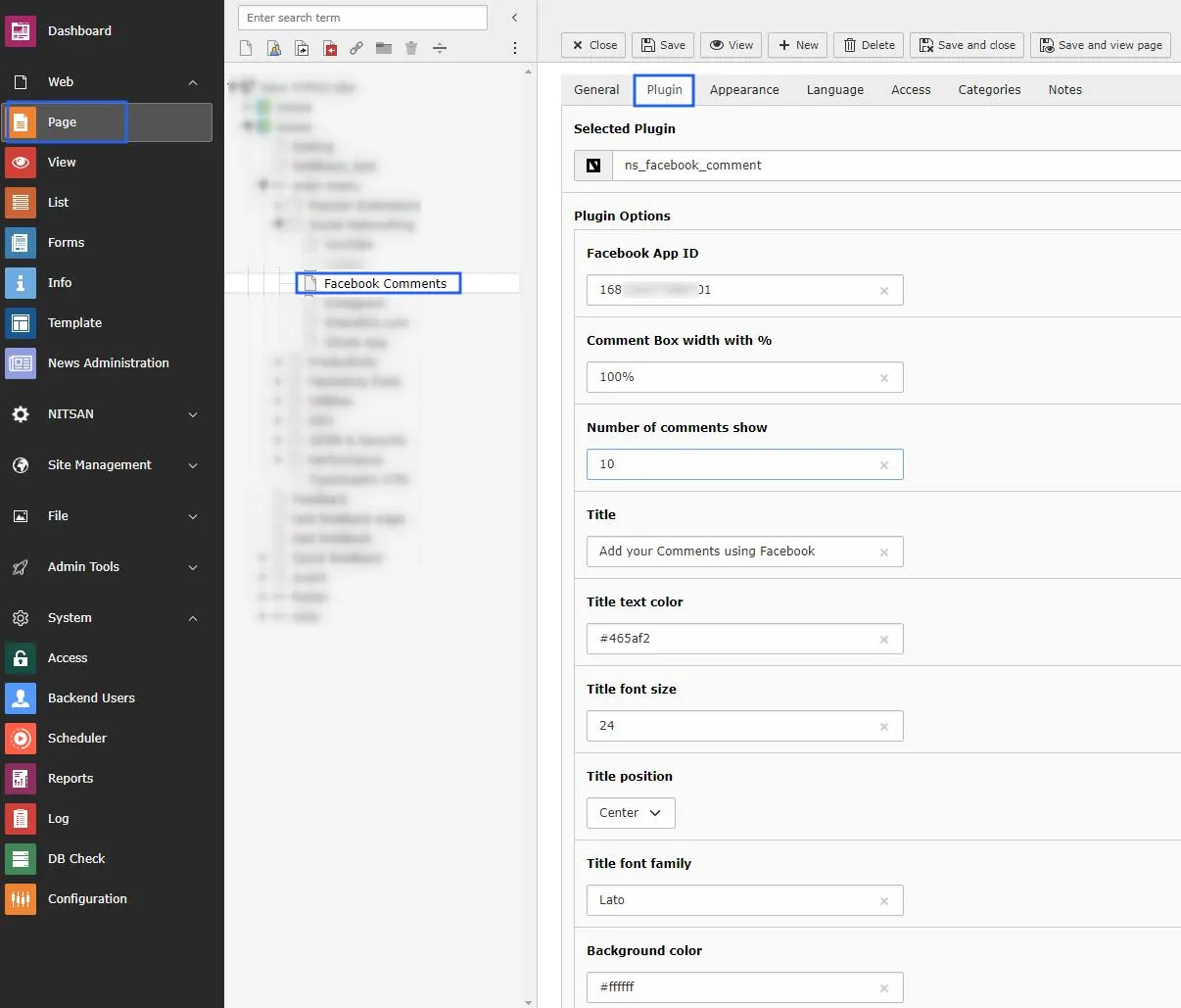
Task: Open the DB Check module
Action: click(x=108, y=859)
